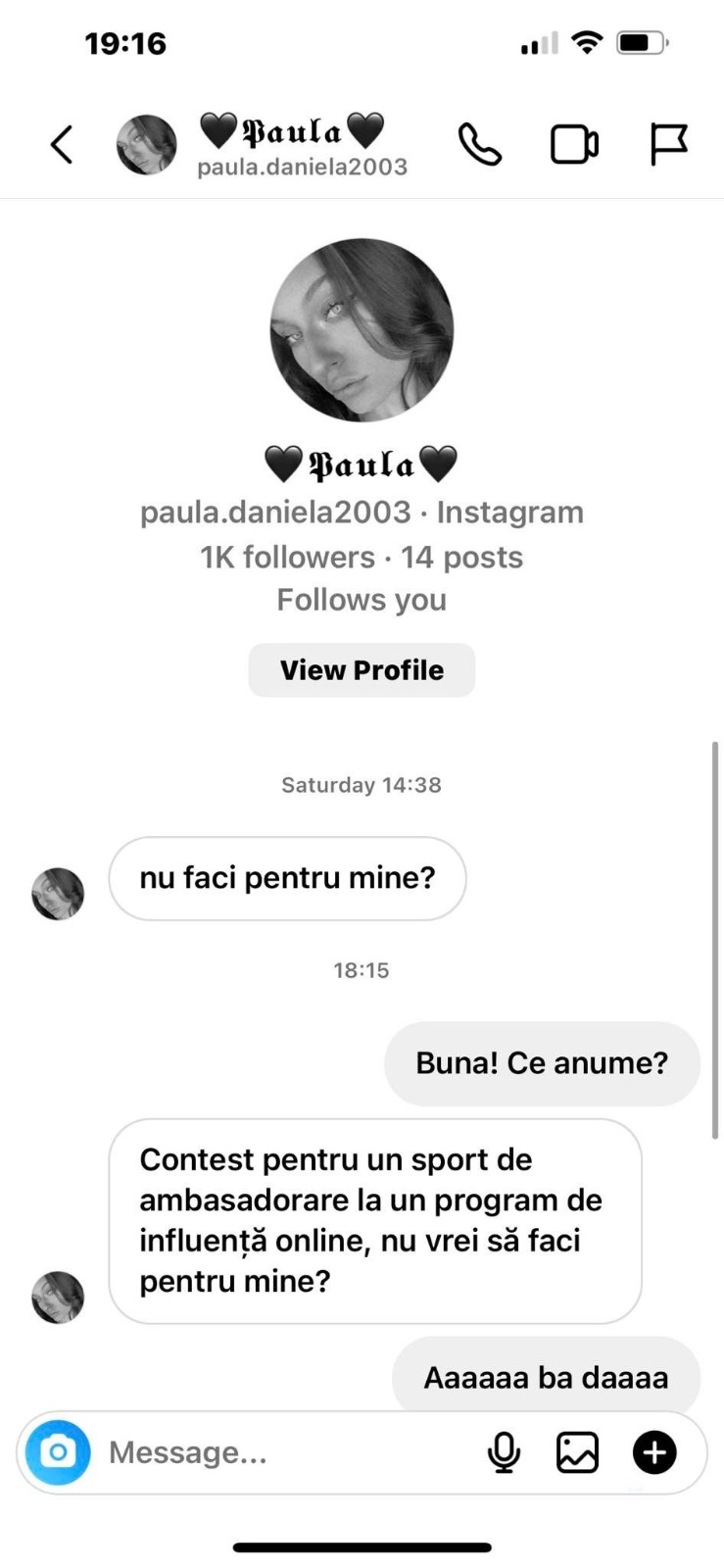Screen dimensions: 724x1568
Task: Click the conversation scrollbar on the right
Action: point(715,941)
